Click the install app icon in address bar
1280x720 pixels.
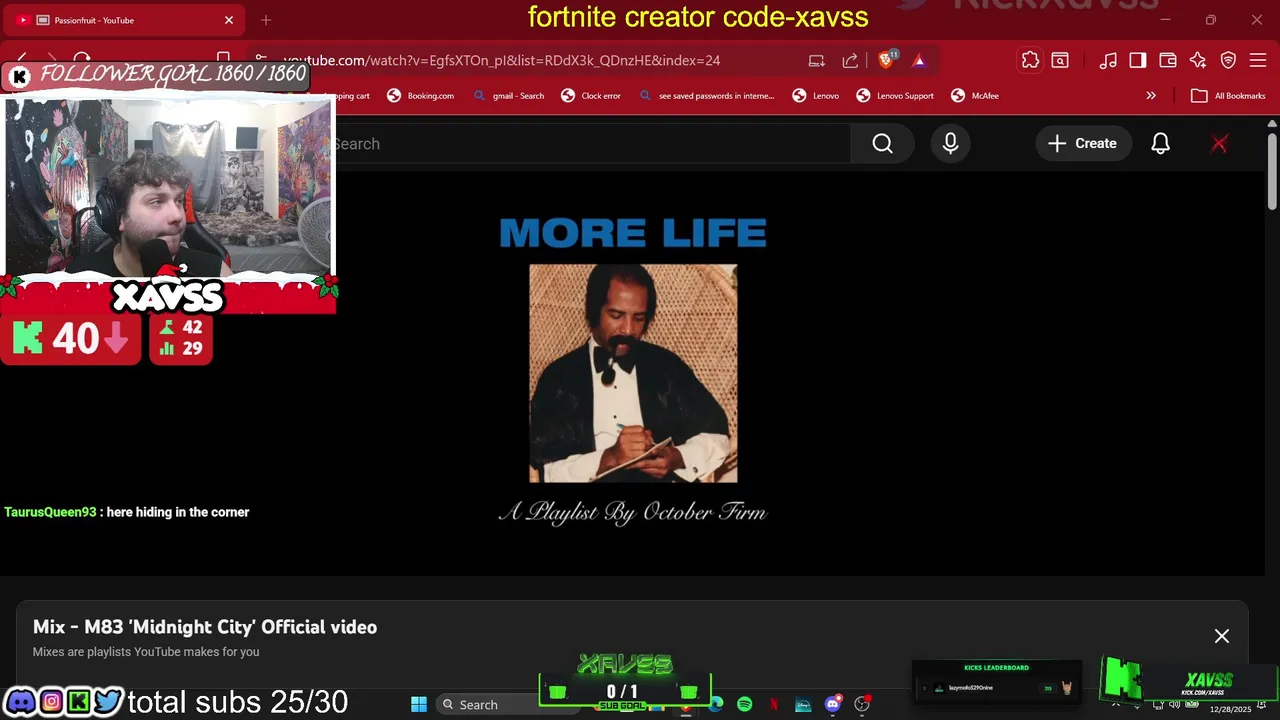click(817, 60)
